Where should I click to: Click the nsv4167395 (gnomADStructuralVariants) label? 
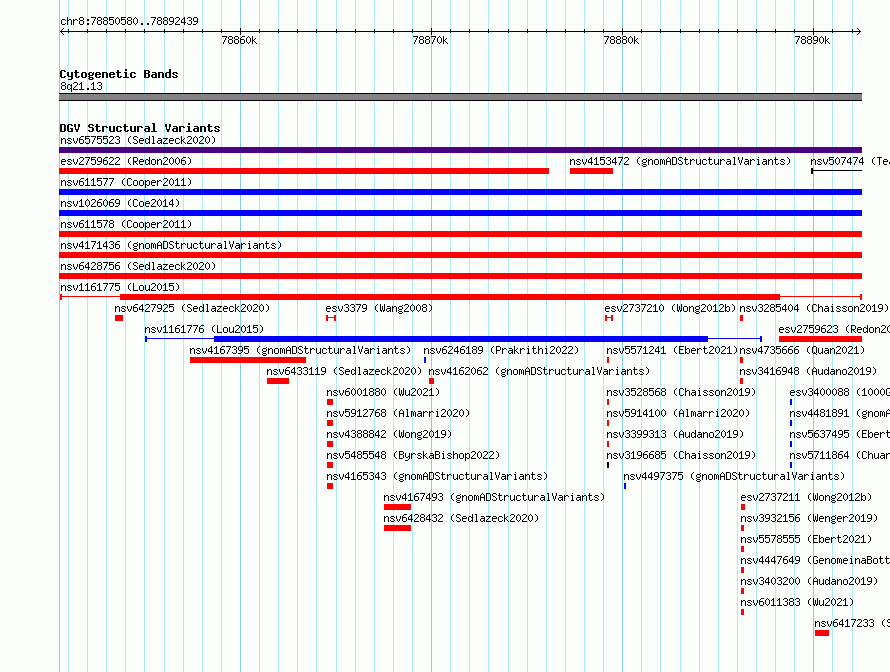pyautogui.click(x=300, y=350)
